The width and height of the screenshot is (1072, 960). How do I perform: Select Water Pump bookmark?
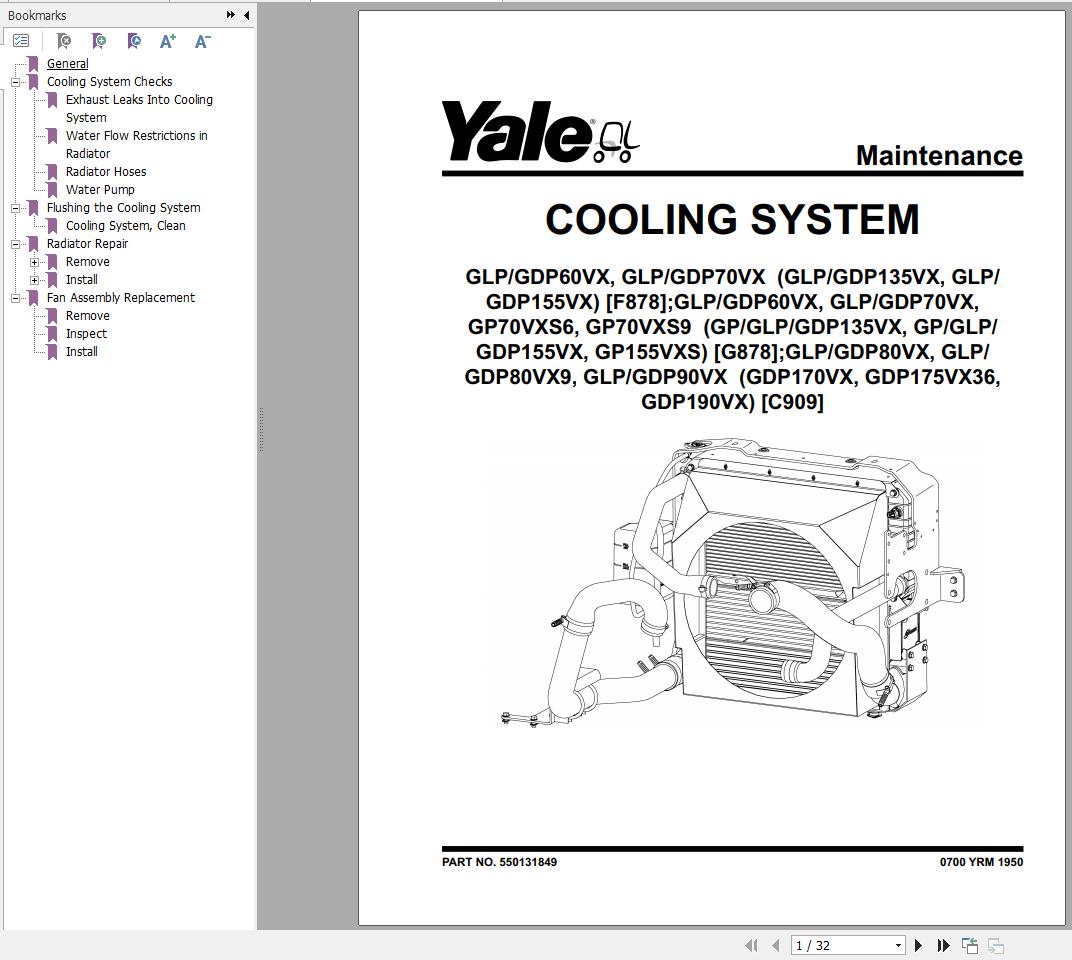[x=100, y=189]
